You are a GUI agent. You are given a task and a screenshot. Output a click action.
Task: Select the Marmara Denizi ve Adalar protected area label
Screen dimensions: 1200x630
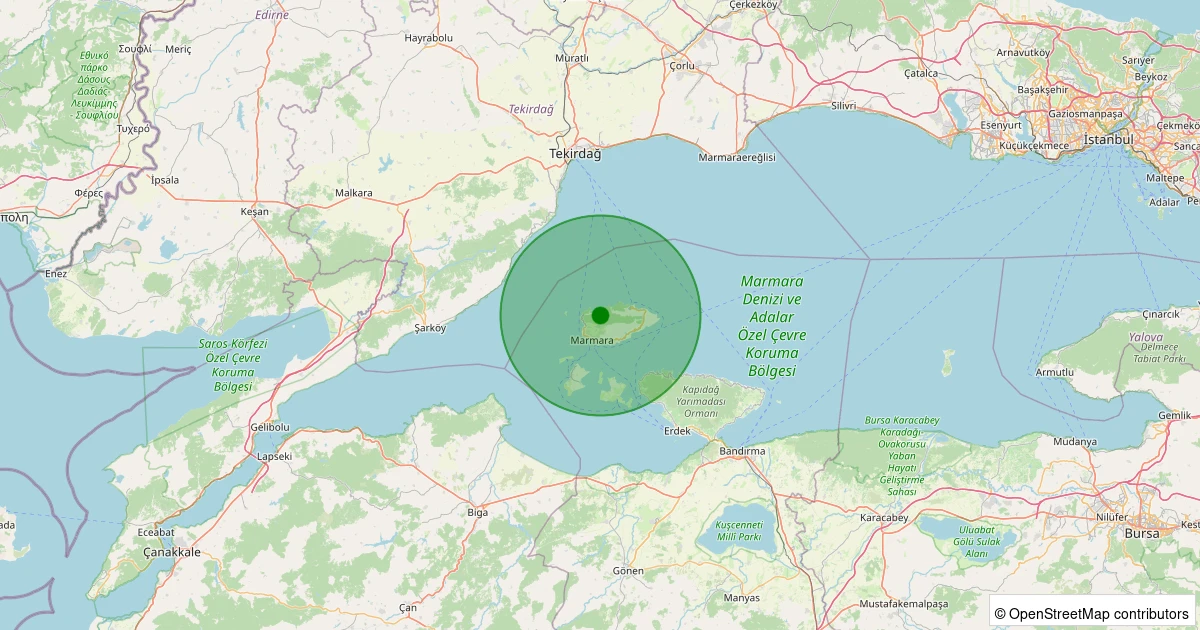coord(772,326)
